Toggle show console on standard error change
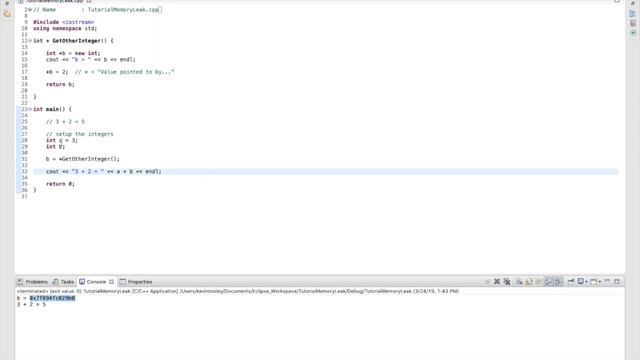Viewport: 640px width, 360px height. coord(558,282)
